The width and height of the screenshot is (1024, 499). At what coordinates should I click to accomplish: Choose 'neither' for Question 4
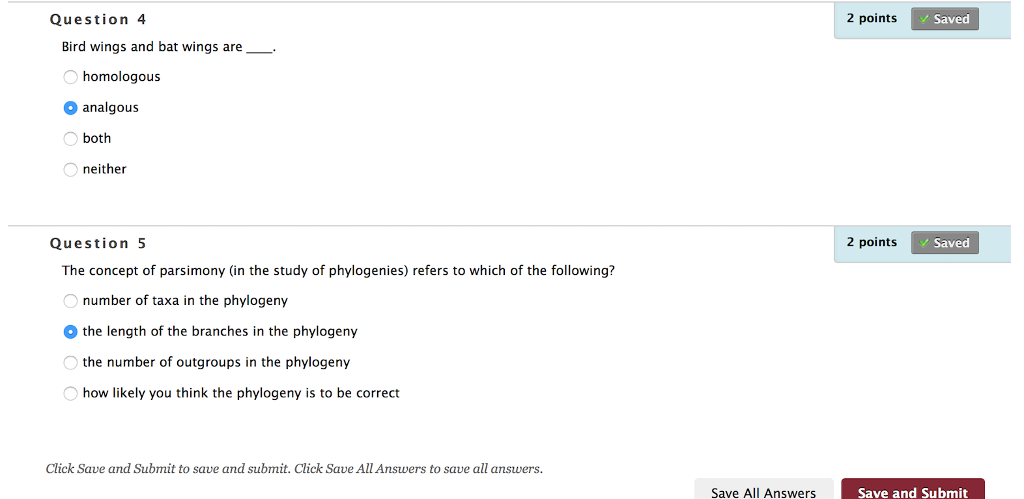click(x=70, y=170)
